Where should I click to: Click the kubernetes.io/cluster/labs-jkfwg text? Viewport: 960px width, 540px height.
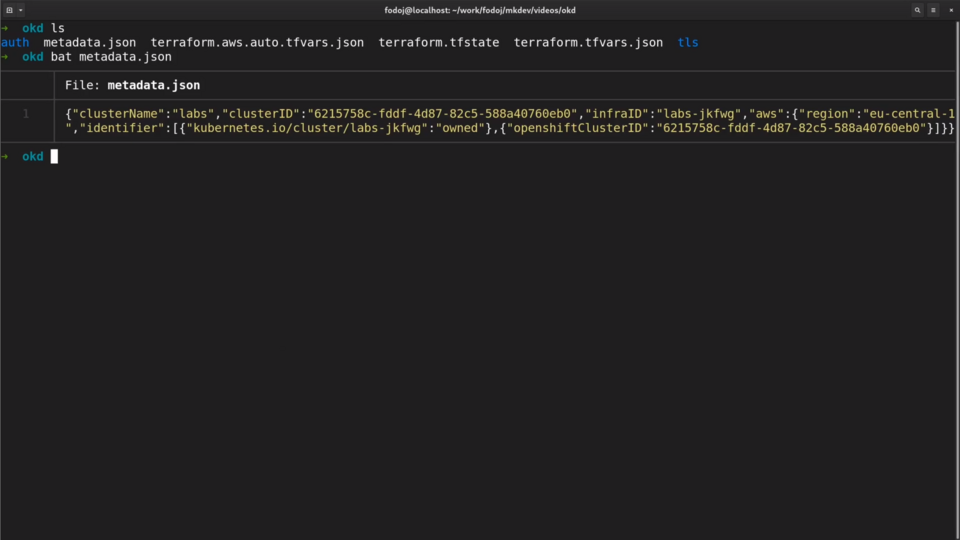coord(307,128)
